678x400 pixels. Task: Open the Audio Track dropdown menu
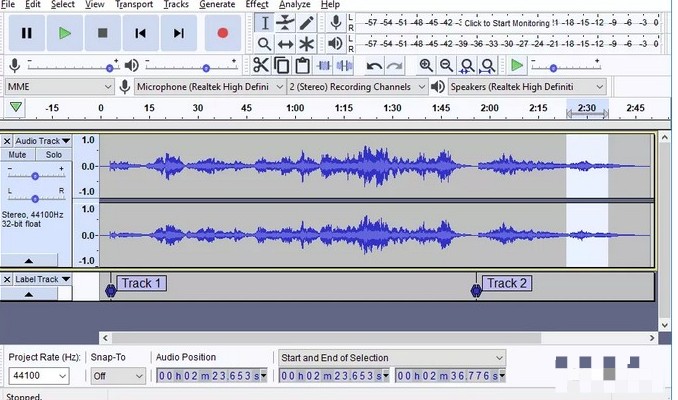click(42, 141)
